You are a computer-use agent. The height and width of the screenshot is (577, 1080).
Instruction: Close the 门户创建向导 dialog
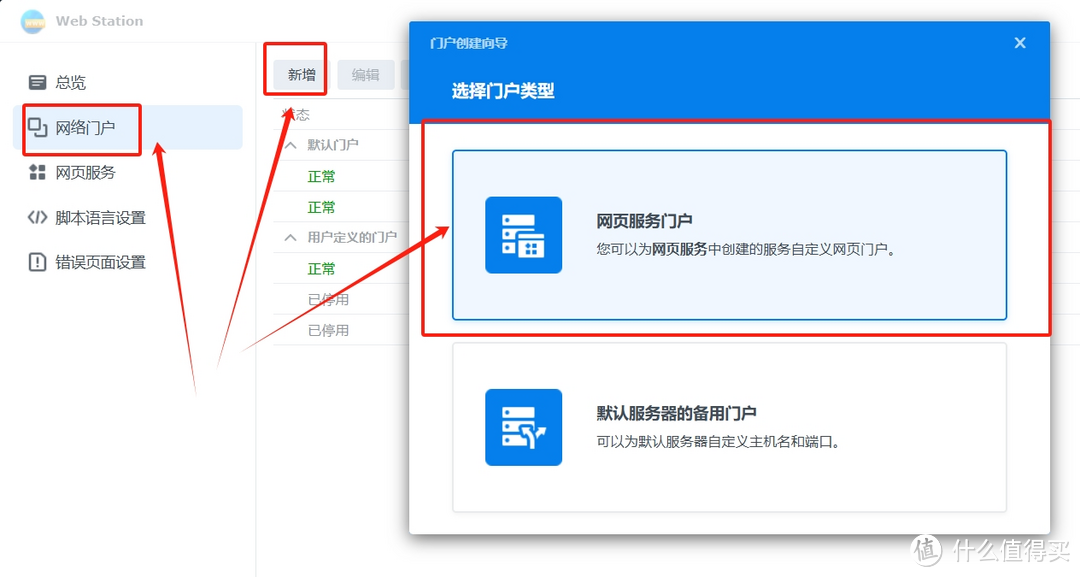(x=1019, y=42)
